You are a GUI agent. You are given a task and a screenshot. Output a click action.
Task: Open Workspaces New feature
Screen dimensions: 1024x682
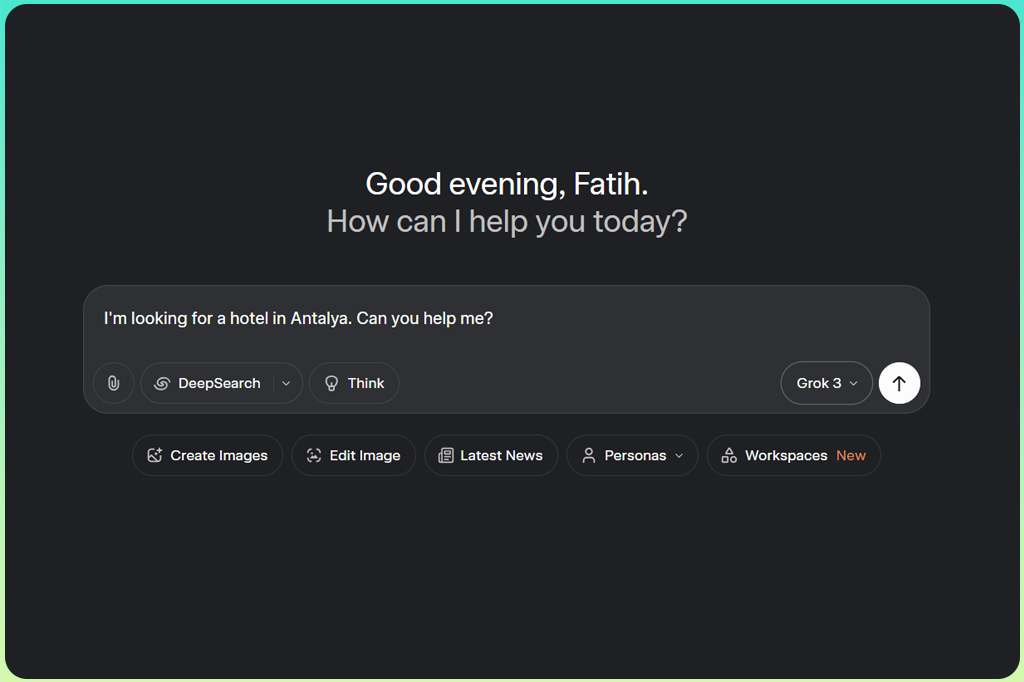[x=793, y=455]
